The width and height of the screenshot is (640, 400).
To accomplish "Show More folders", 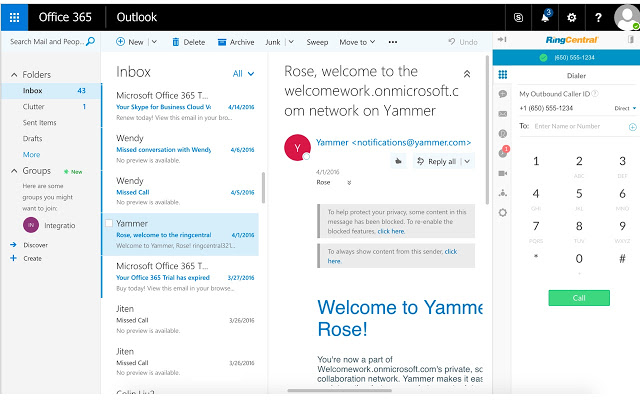I will (x=31, y=155).
